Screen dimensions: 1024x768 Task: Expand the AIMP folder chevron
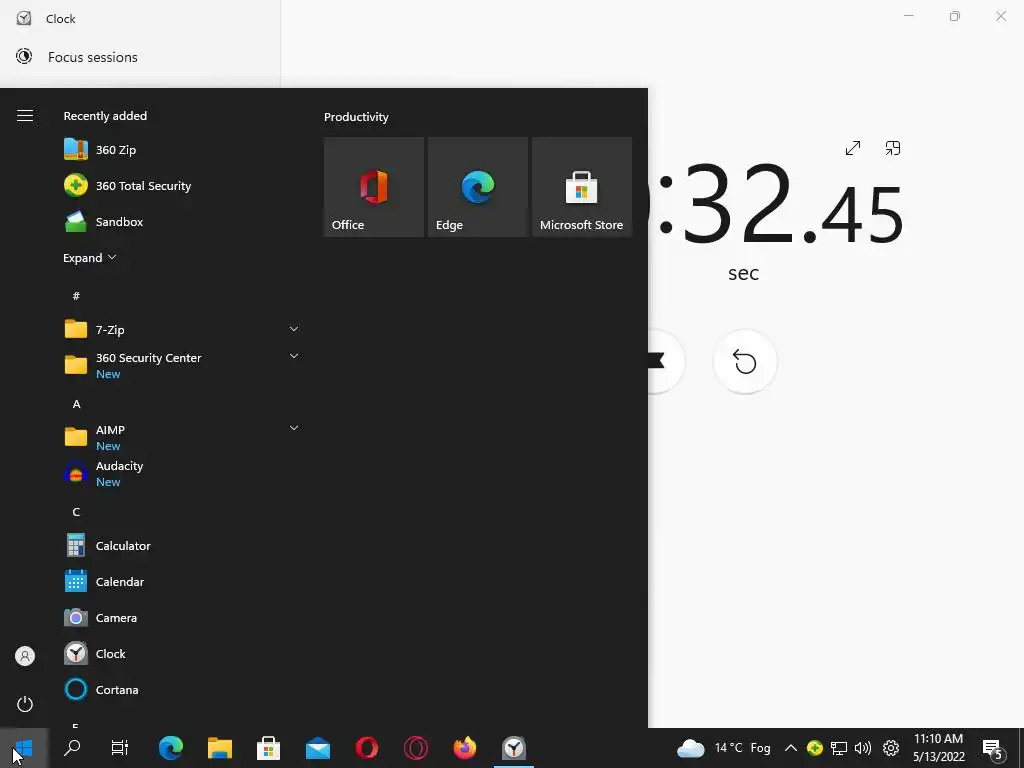[294, 428]
